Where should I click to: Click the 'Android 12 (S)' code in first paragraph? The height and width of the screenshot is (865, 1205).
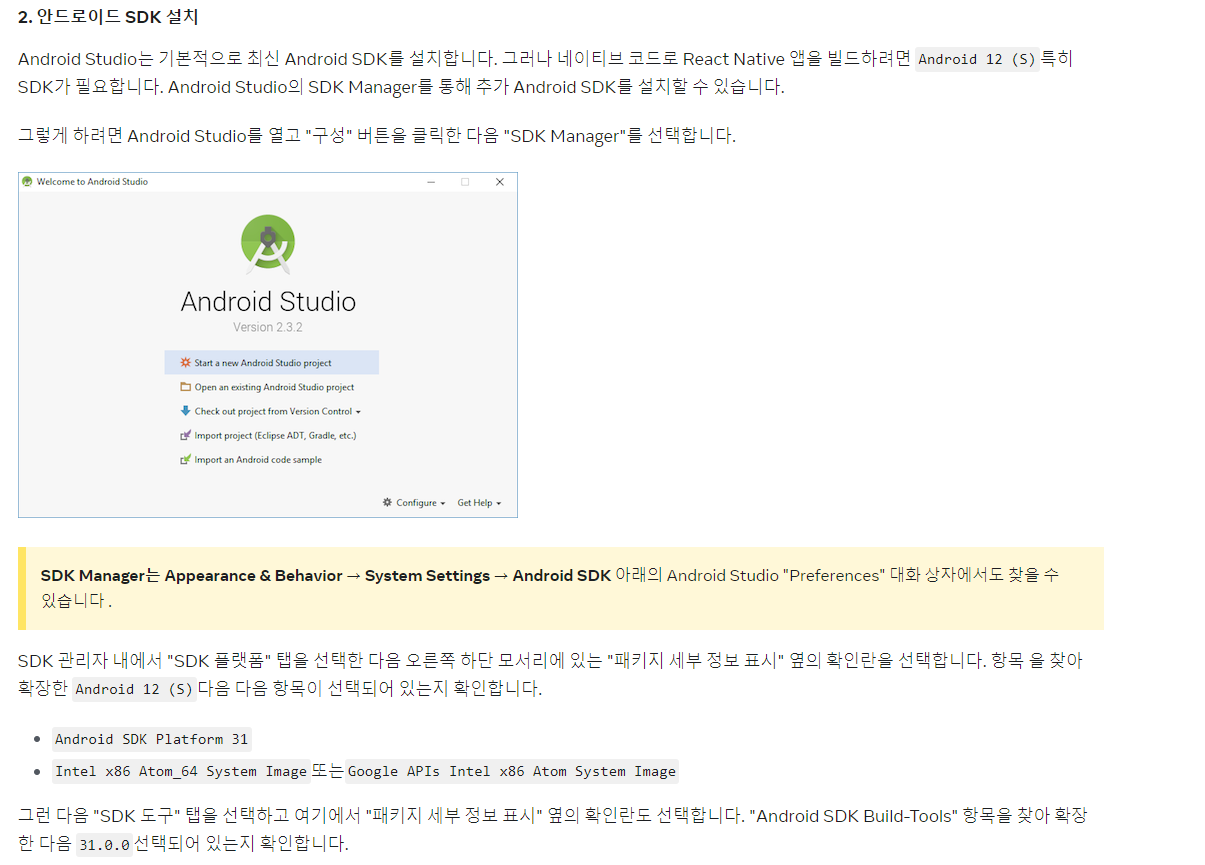[x=977, y=59]
